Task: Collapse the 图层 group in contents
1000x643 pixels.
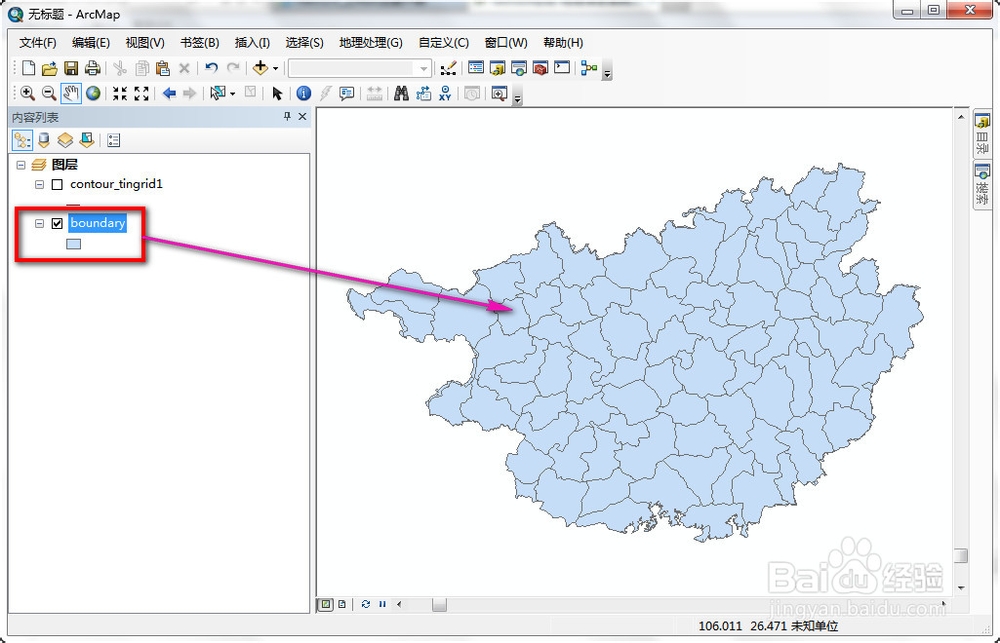Action: click(x=20, y=164)
